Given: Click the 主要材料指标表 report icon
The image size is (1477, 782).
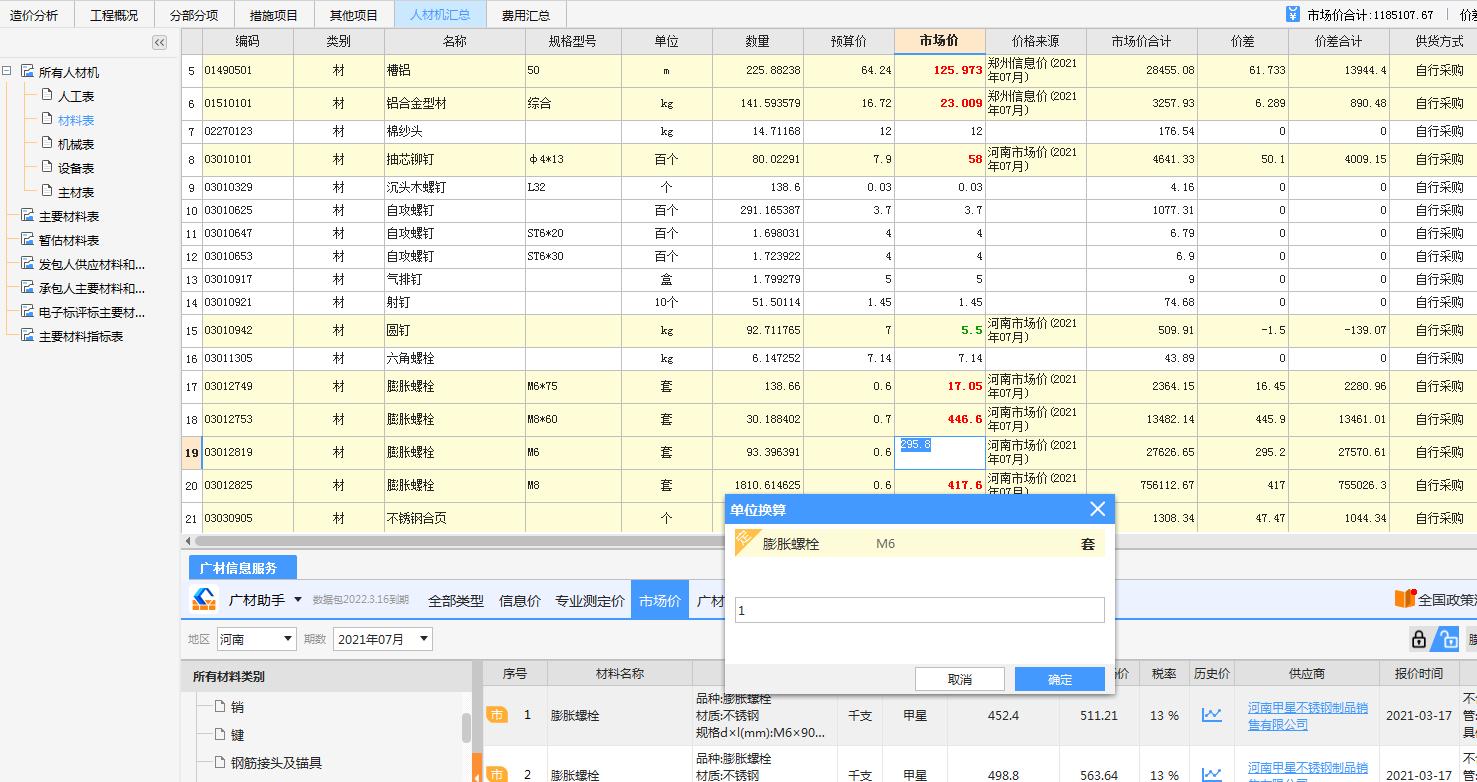Looking at the screenshot, I should 27,336.
